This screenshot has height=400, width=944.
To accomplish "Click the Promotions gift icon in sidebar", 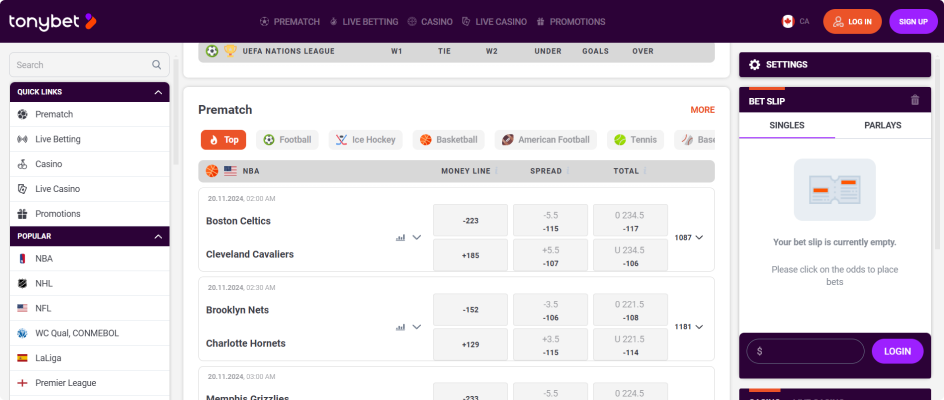I will click(22, 214).
